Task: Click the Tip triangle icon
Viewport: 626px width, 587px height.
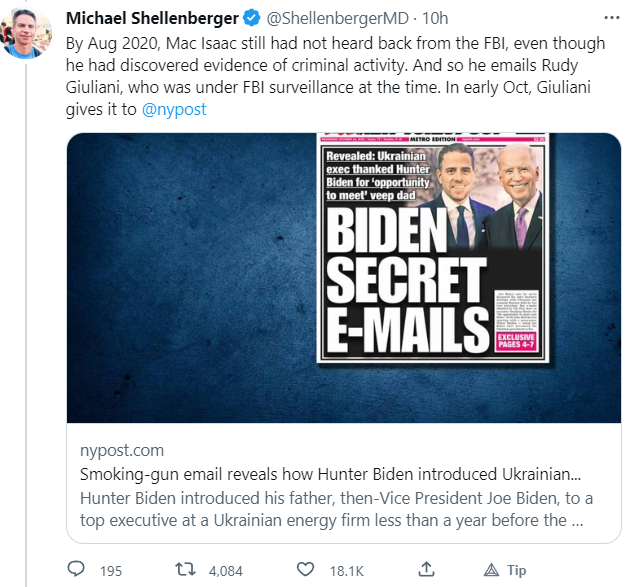Action: tap(491, 569)
